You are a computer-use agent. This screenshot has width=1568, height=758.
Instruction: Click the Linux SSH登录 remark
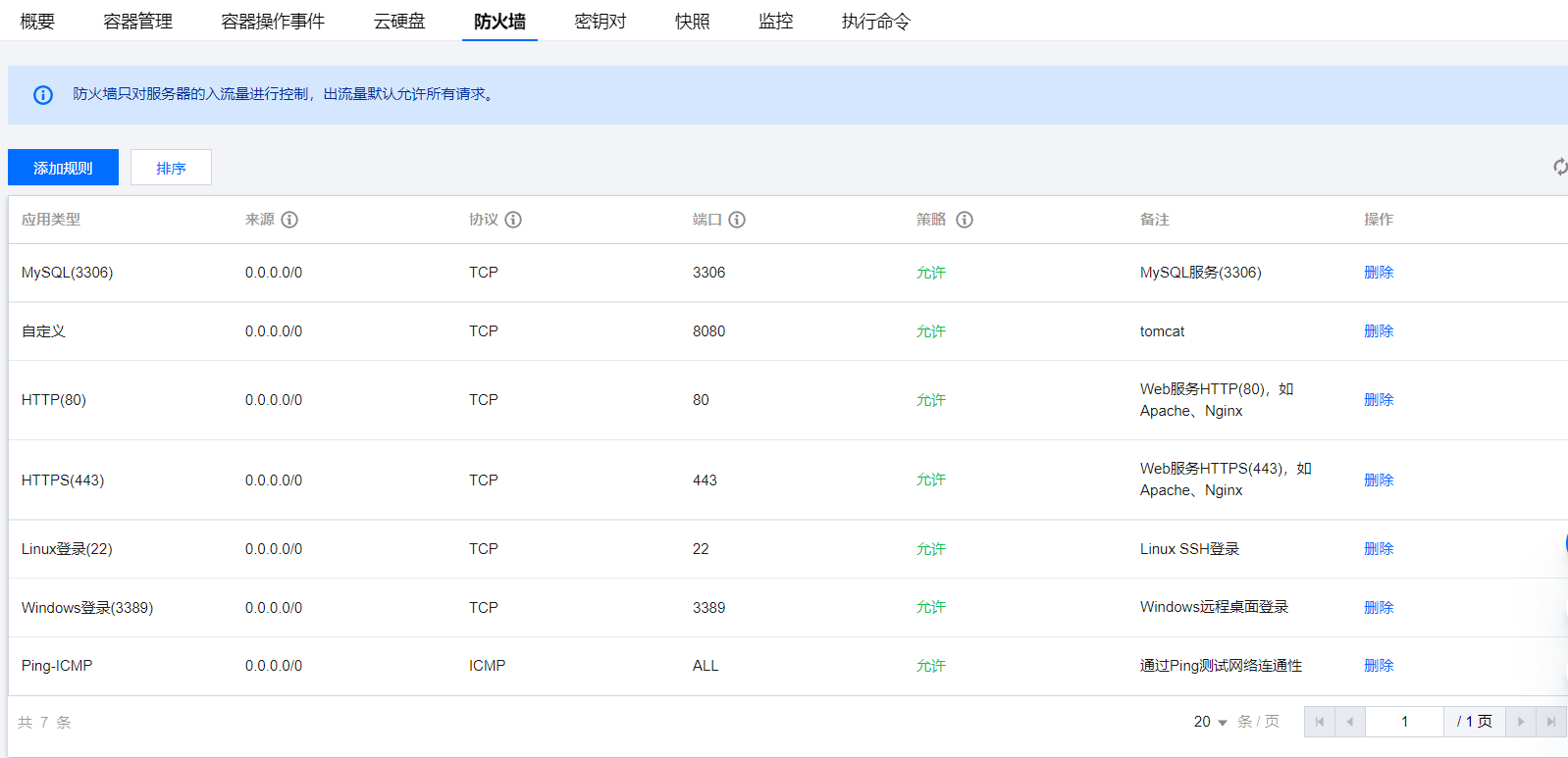coord(1189,549)
